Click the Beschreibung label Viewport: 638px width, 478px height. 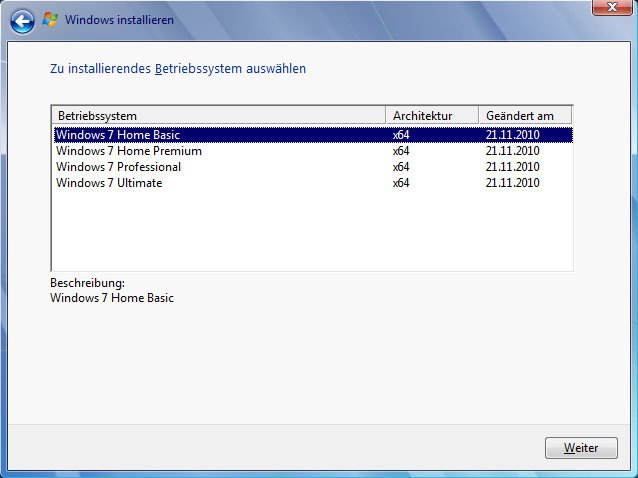(87, 283)
